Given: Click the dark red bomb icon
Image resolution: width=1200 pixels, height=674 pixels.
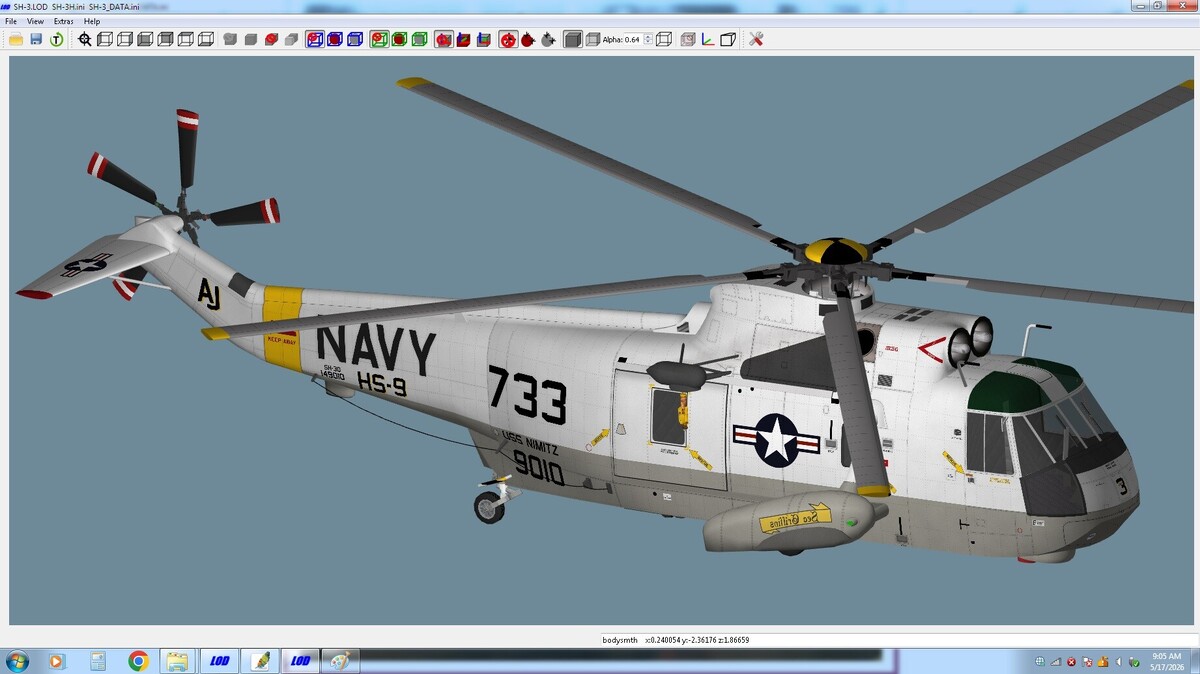Looking at the screenshot, I should coord(528,39).
